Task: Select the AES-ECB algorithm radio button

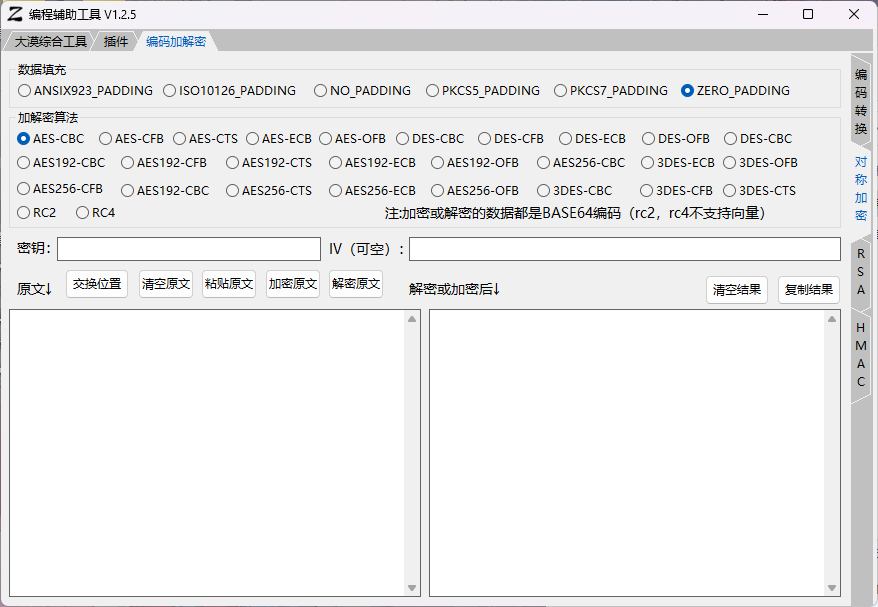Action: 253,139
